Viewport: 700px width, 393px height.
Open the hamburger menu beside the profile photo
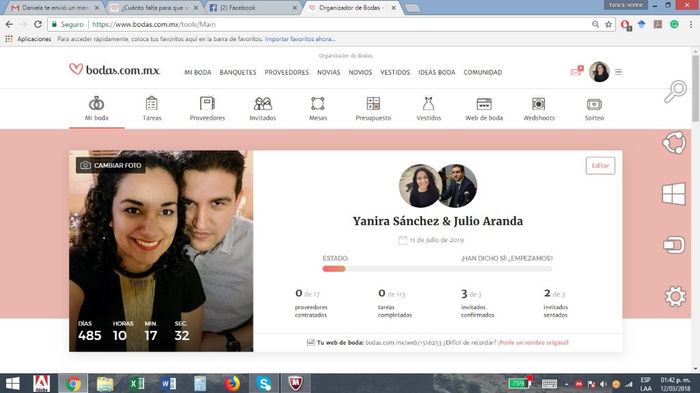pyautogui.click(x=619, y=72)
